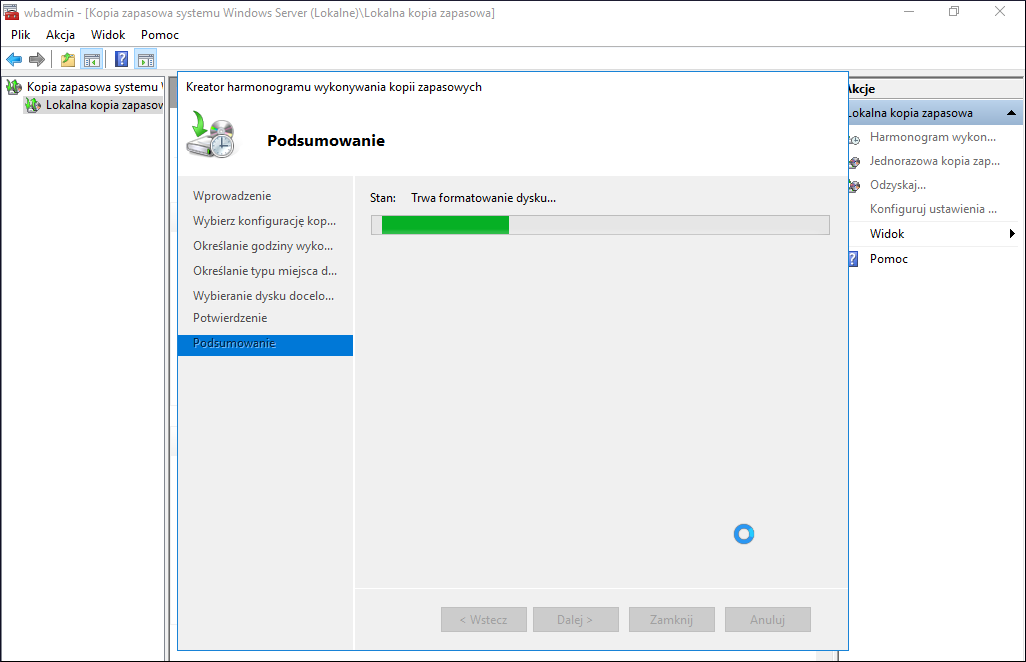
Task: Select Lokalna kopia zapasowa tree node
Action: pos(103,105)
